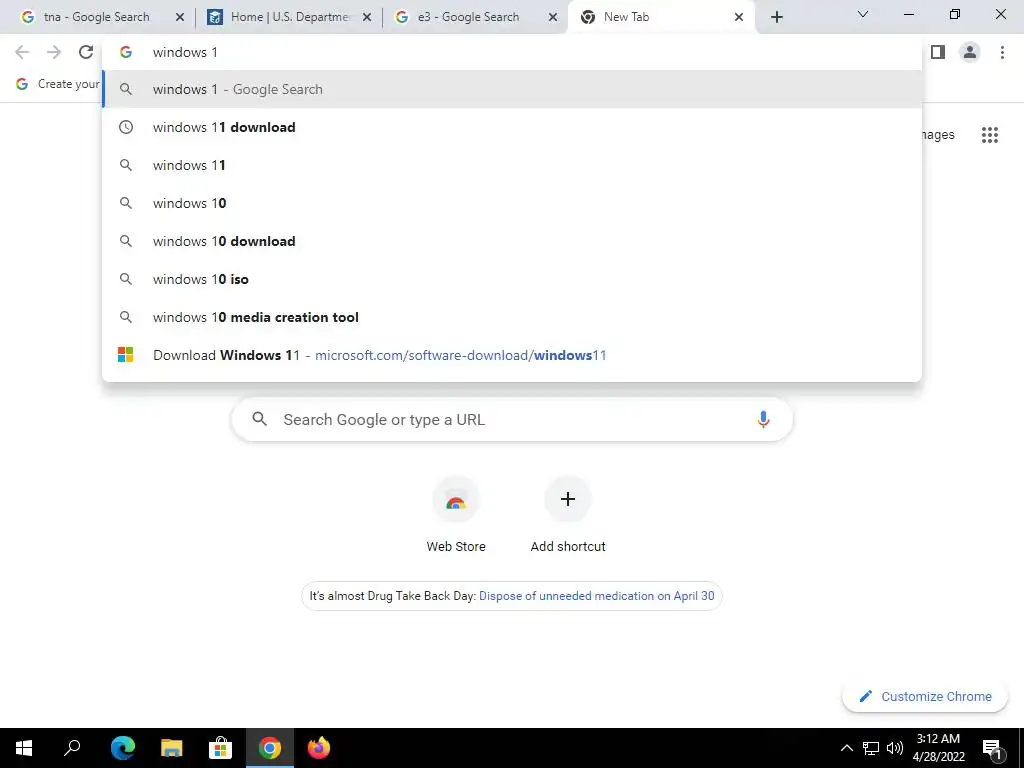Open the profile avatar menu
This screenshot has width=1024, height=768.
pos(970,52)
